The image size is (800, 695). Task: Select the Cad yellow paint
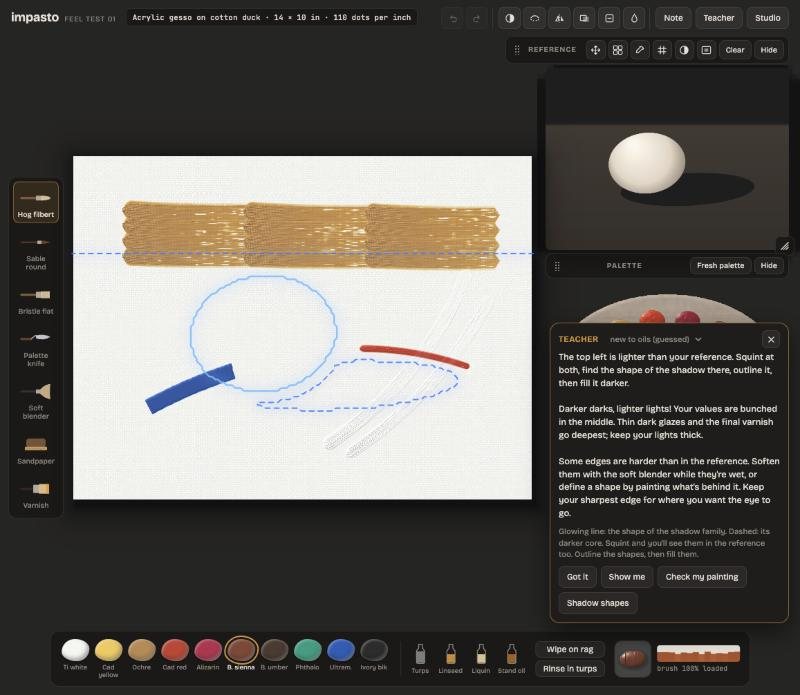108,657
